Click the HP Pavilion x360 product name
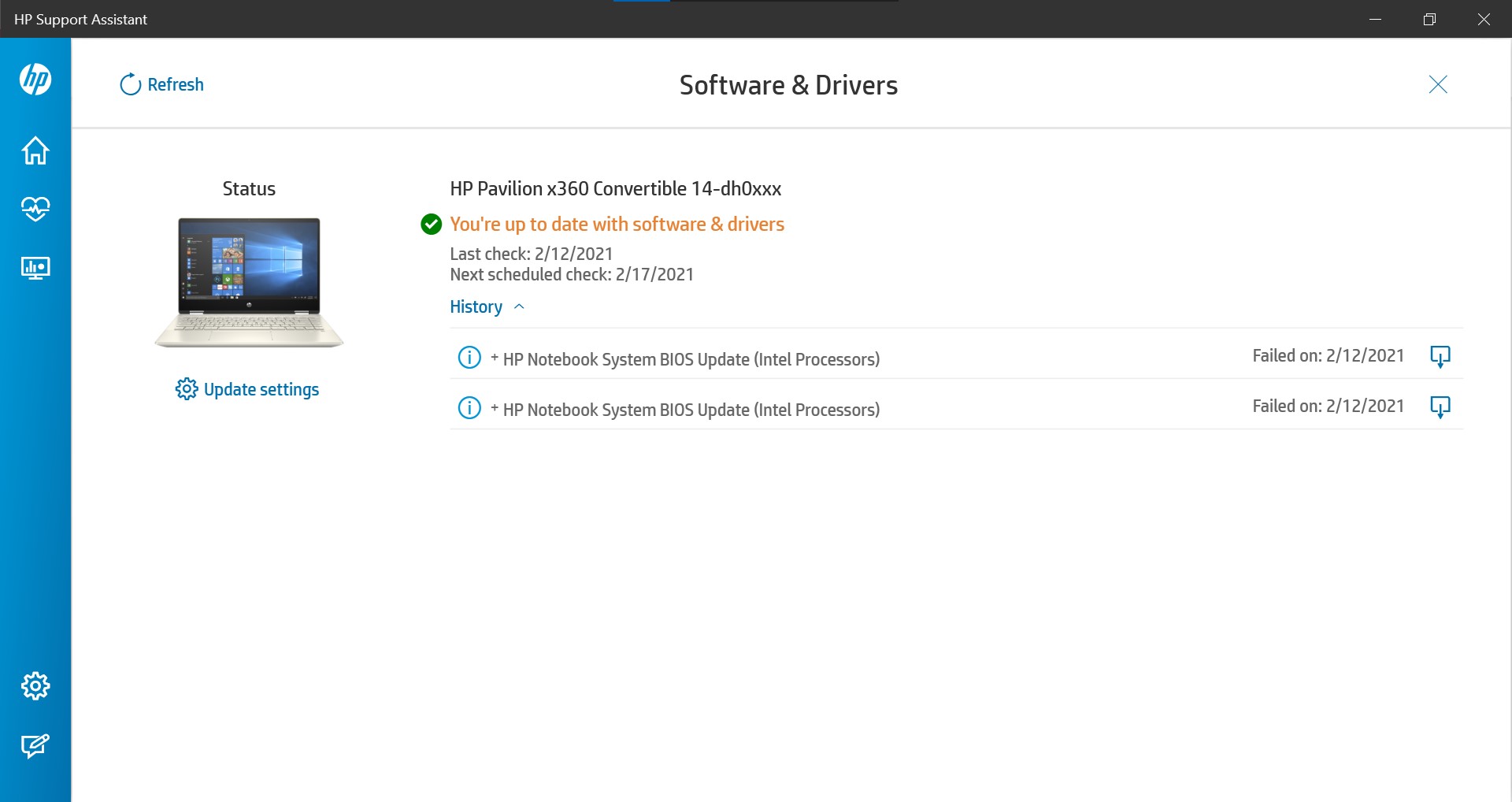This screenshot has height=802, width=1512. click(615, 188)
